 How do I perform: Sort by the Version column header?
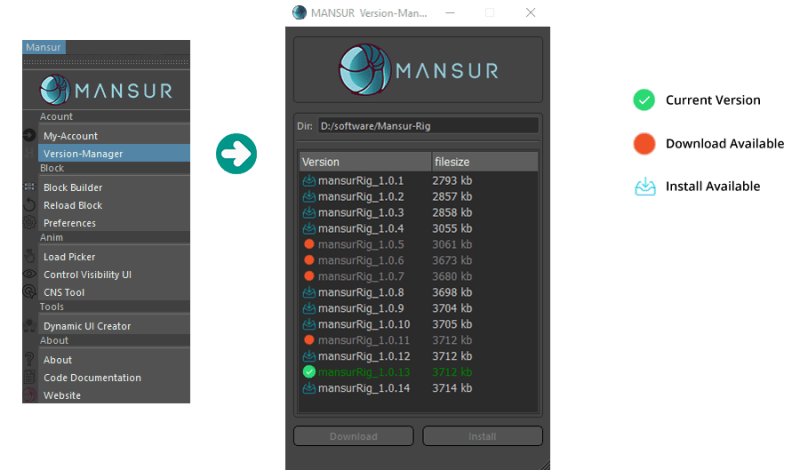(x=365, y=162)
